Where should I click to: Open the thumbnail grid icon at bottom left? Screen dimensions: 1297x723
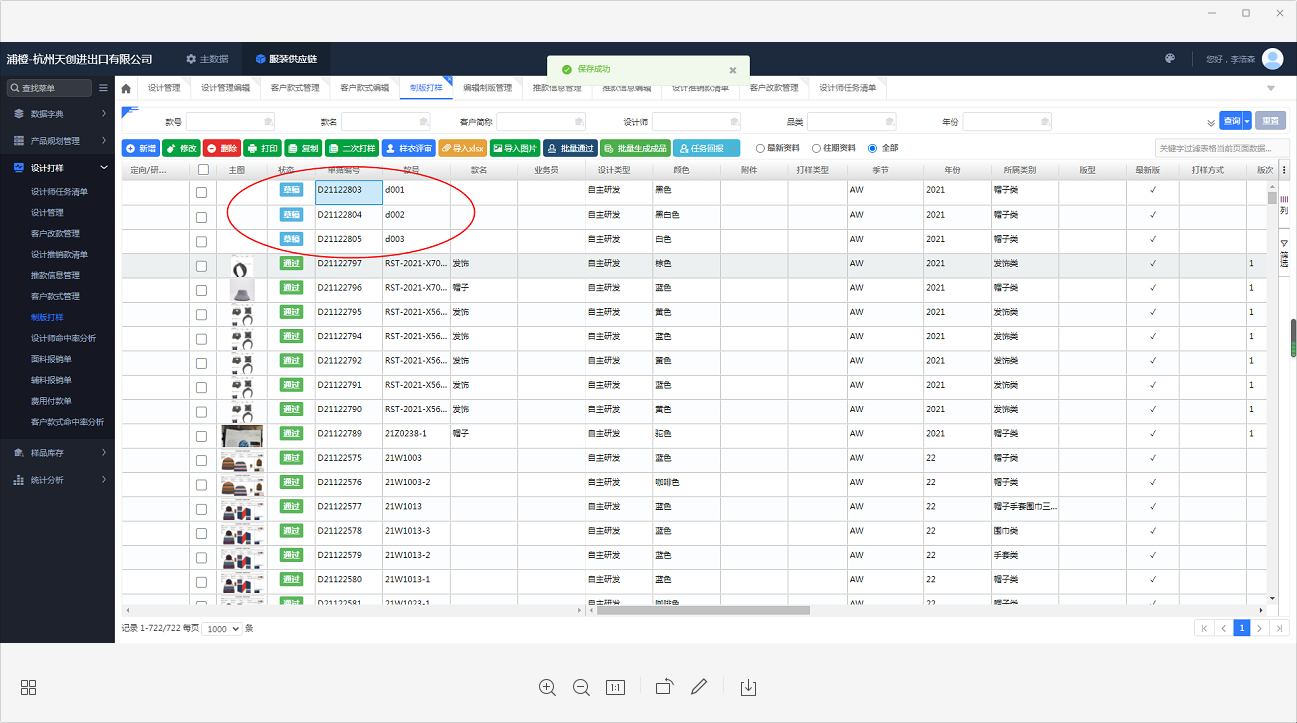(29, 687)
